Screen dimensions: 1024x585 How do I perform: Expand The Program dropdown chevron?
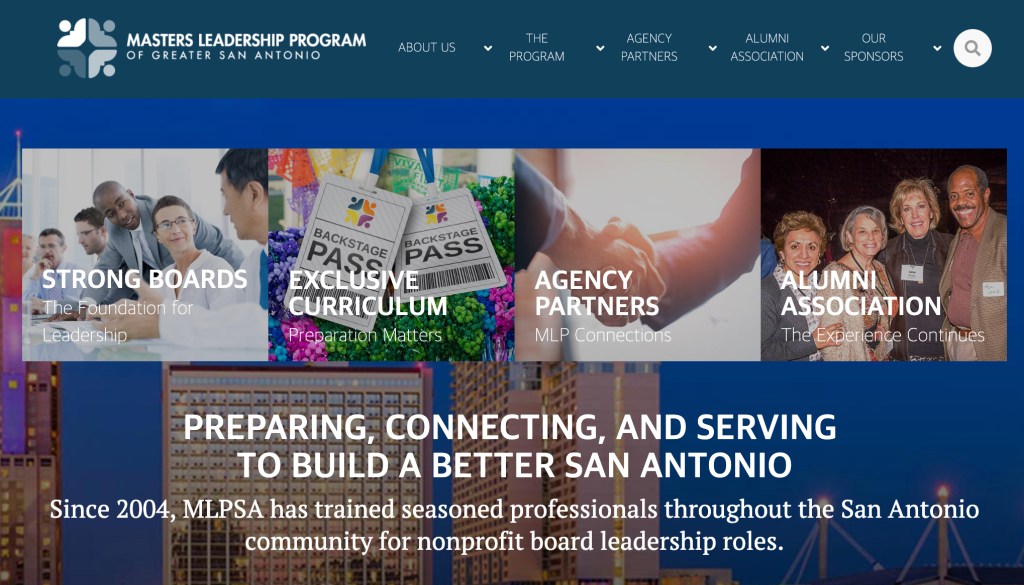600,48
